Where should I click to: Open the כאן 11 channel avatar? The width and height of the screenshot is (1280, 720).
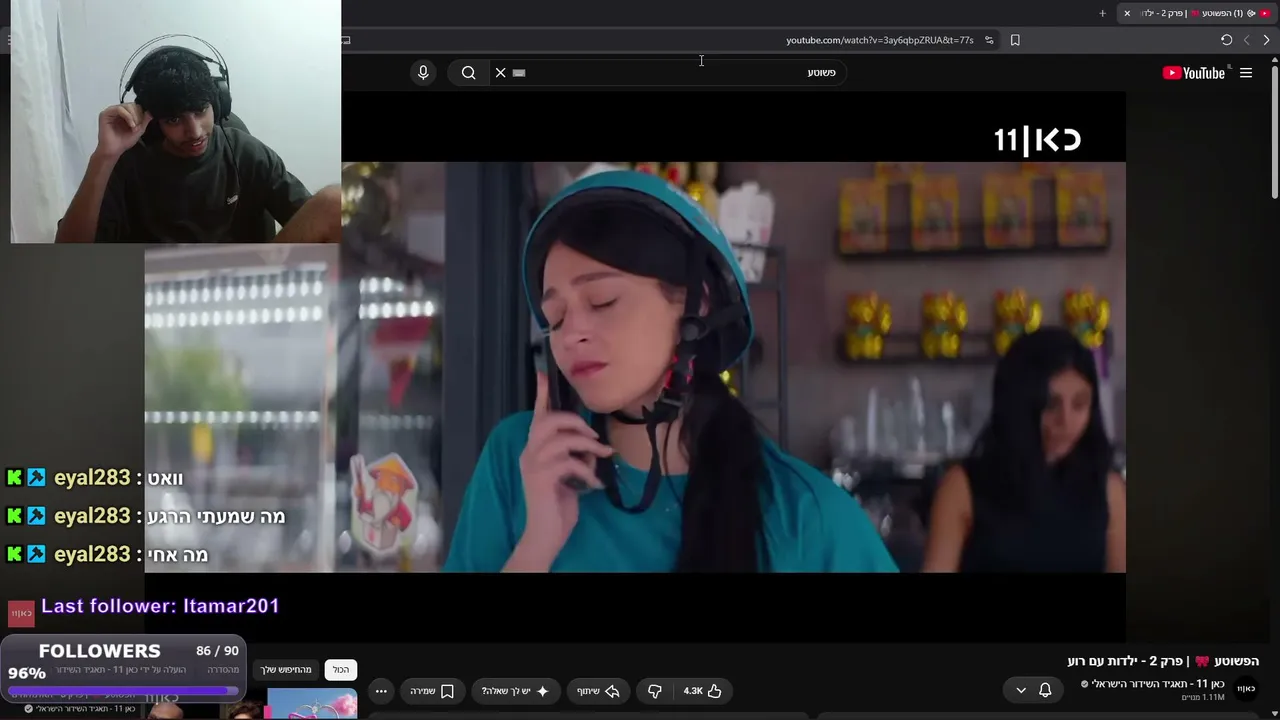pos(1246,688)
